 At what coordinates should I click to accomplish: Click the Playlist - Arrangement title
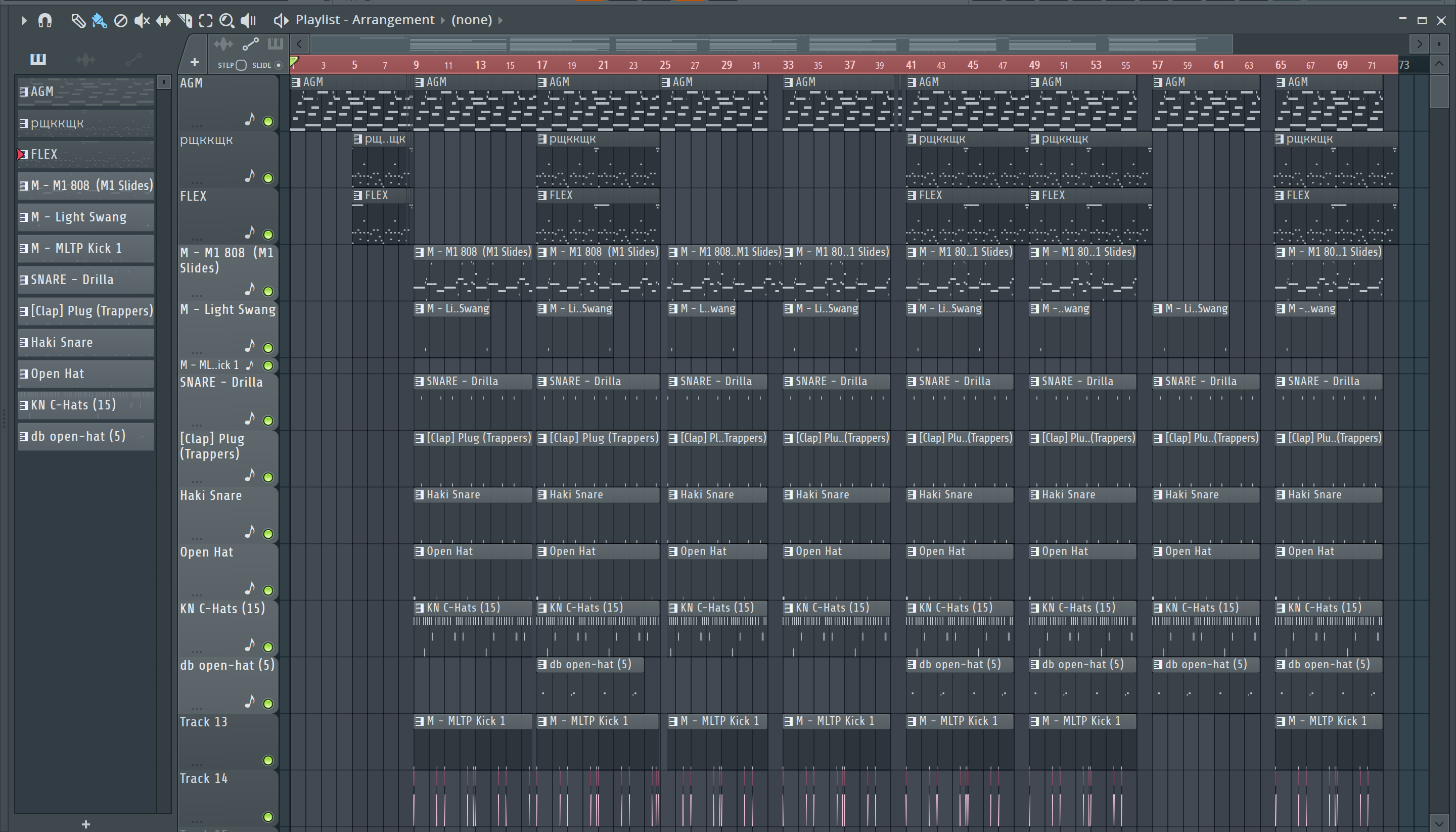pyautogui.click(x=365, y=20)
